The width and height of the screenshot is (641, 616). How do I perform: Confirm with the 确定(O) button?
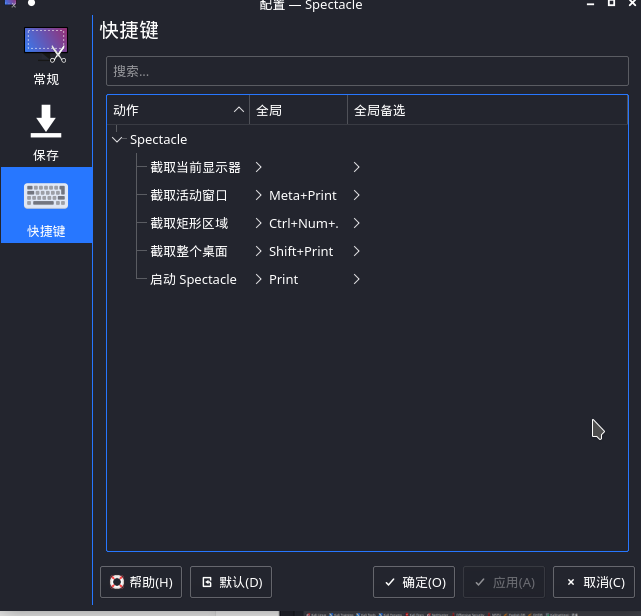(x=414, y=582)
